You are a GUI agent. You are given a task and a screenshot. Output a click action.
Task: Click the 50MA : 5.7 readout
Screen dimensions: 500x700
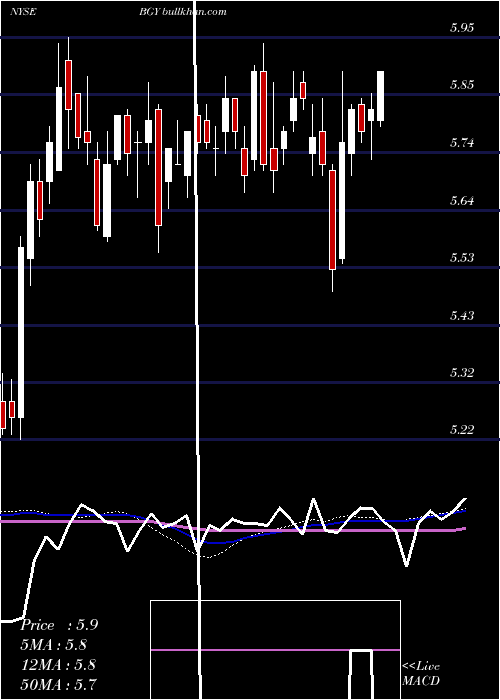pos(58,684)
